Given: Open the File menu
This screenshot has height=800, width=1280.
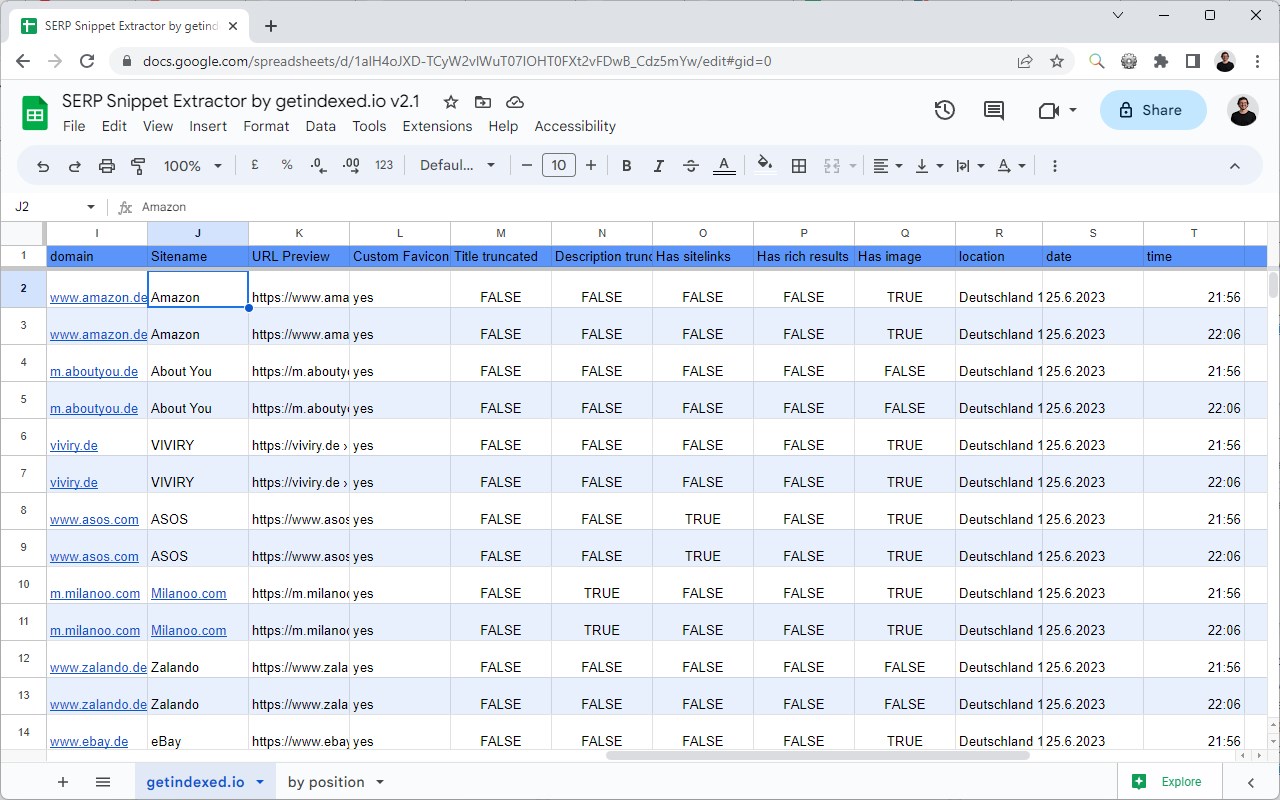Looking at the screenshot, I should click(74, 126).
